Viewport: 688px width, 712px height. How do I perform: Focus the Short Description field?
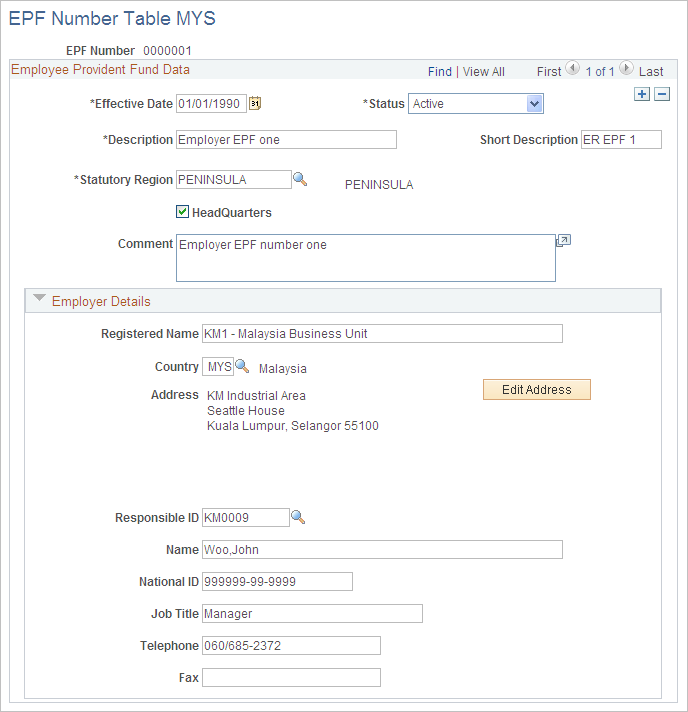[621, 139]
